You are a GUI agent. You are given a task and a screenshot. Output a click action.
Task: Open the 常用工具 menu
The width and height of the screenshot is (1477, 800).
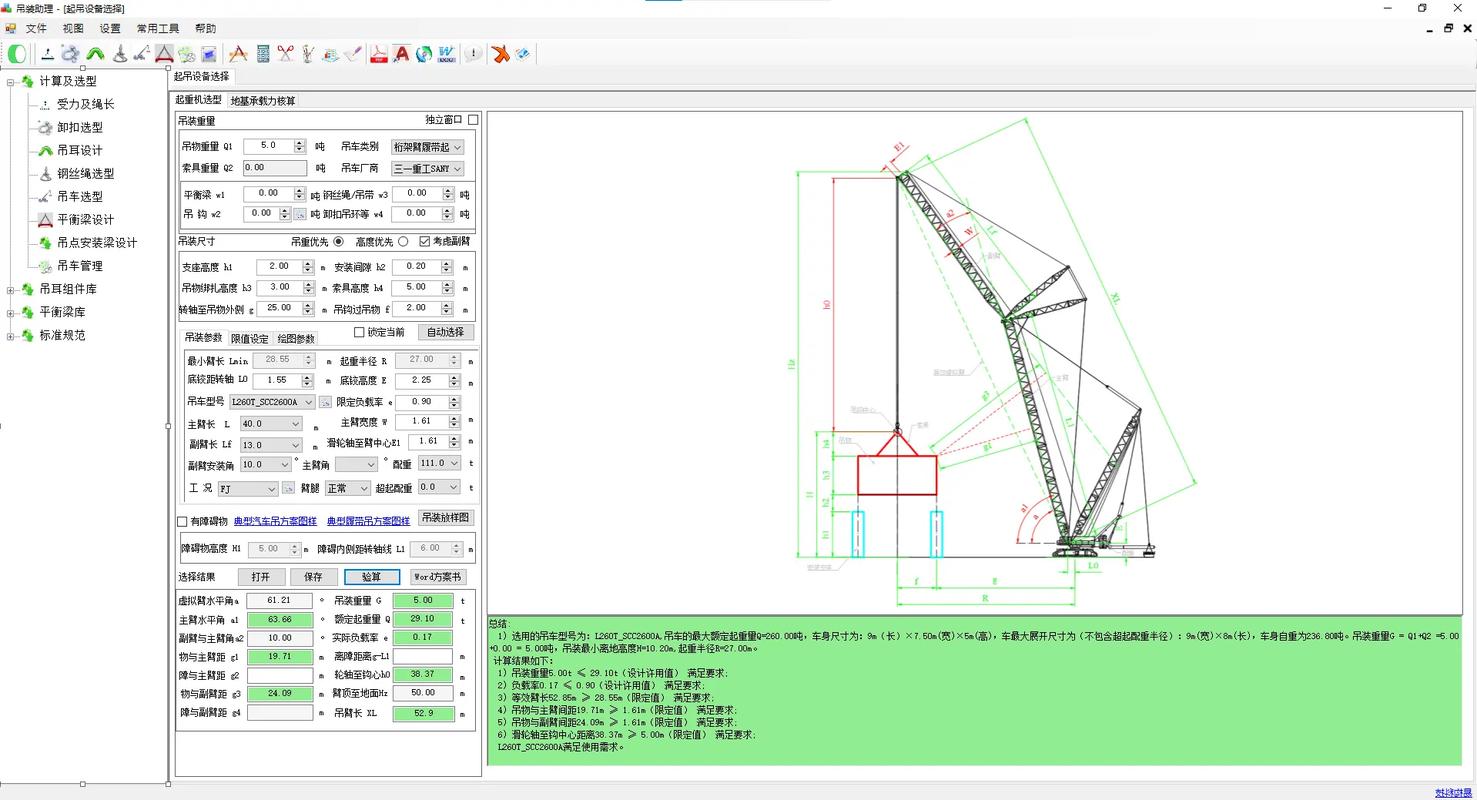[x=158, y=29]
